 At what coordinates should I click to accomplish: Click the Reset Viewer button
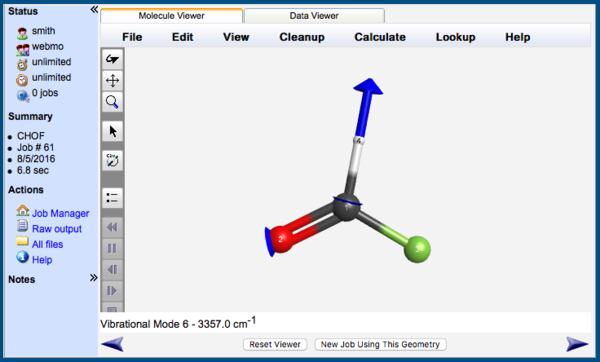coord(275,344)
